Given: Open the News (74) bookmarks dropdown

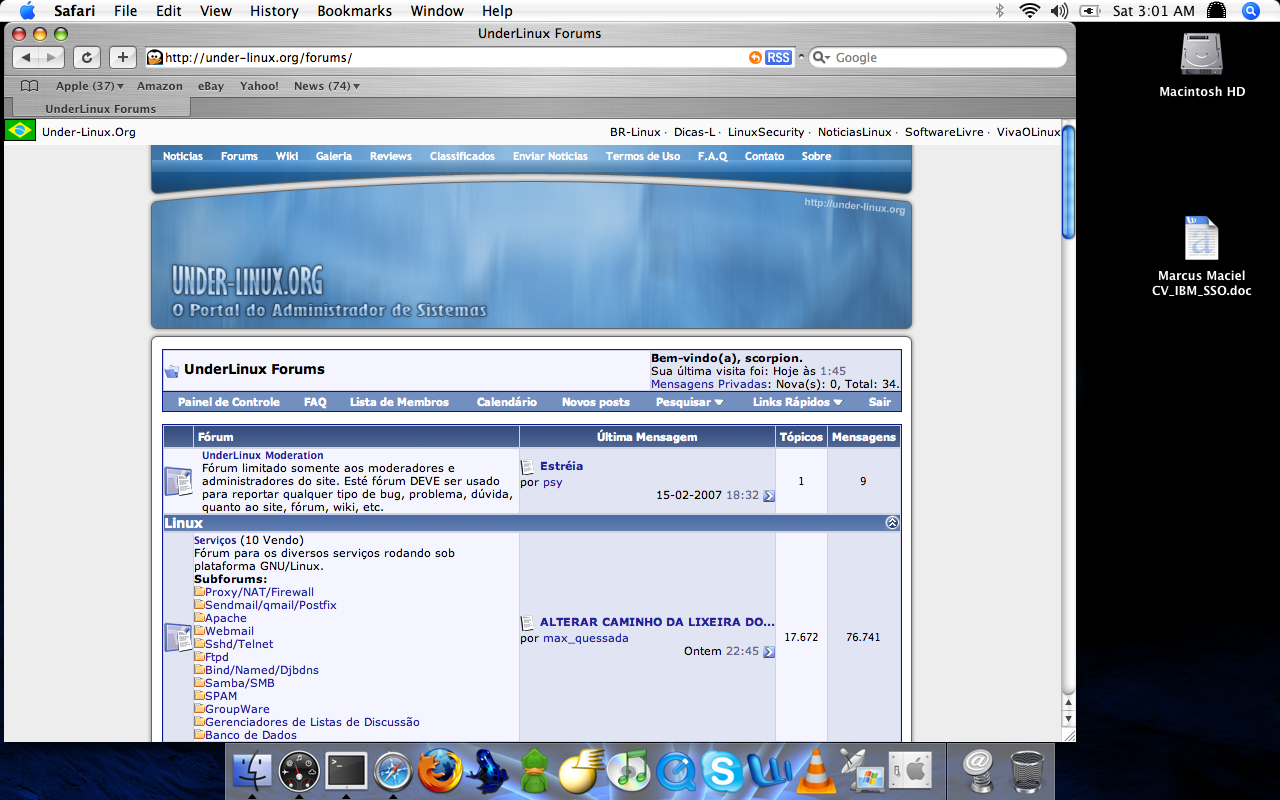Looking at the screenshot, I should pos(327,86).
